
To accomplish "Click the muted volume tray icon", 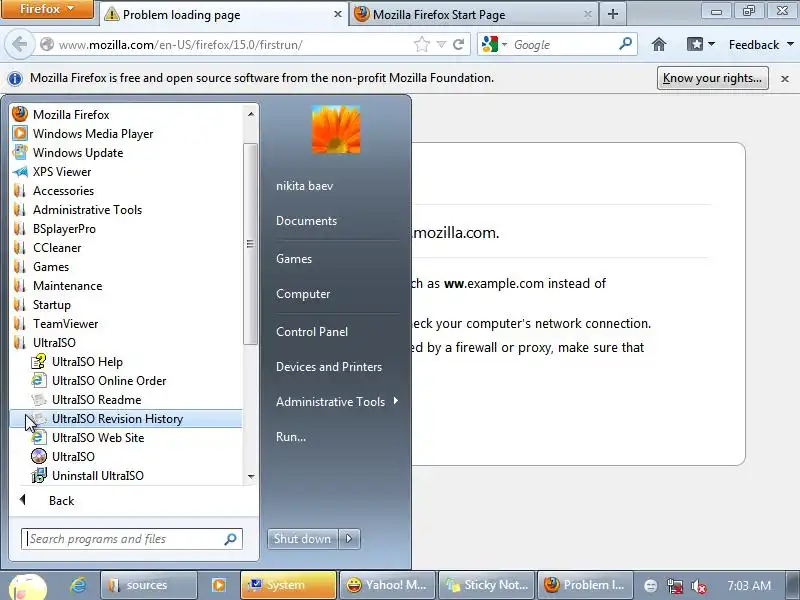I will (699, 586).
